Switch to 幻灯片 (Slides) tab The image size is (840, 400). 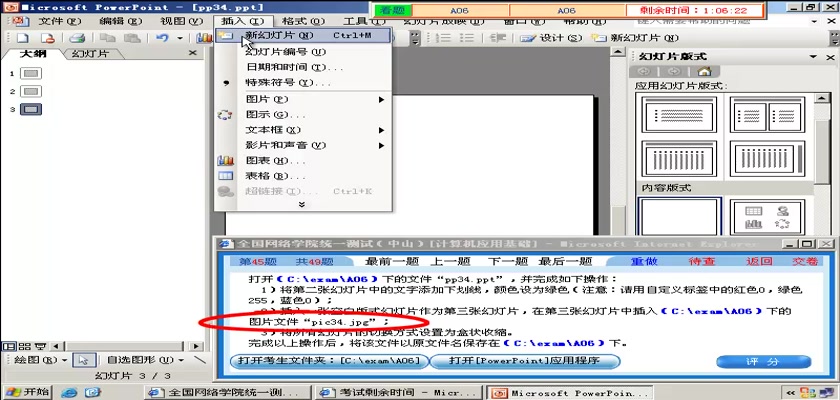90,54
